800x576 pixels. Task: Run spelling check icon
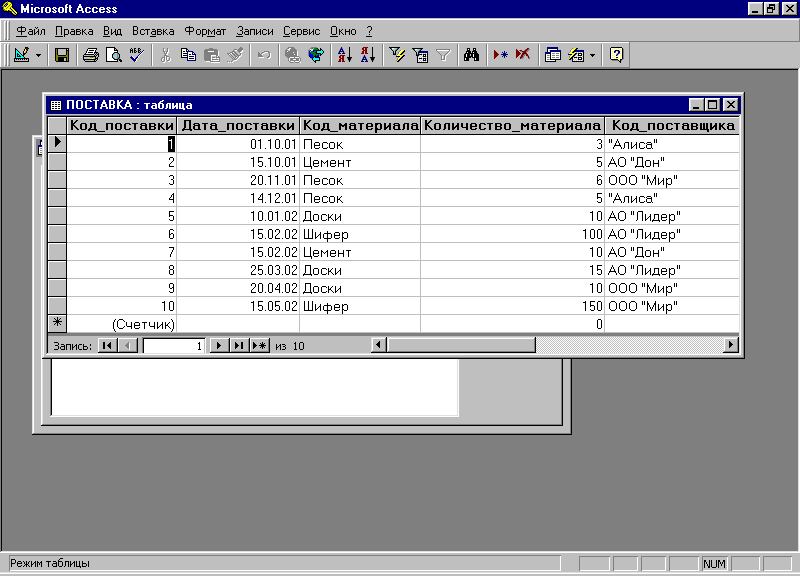[136, 55]
